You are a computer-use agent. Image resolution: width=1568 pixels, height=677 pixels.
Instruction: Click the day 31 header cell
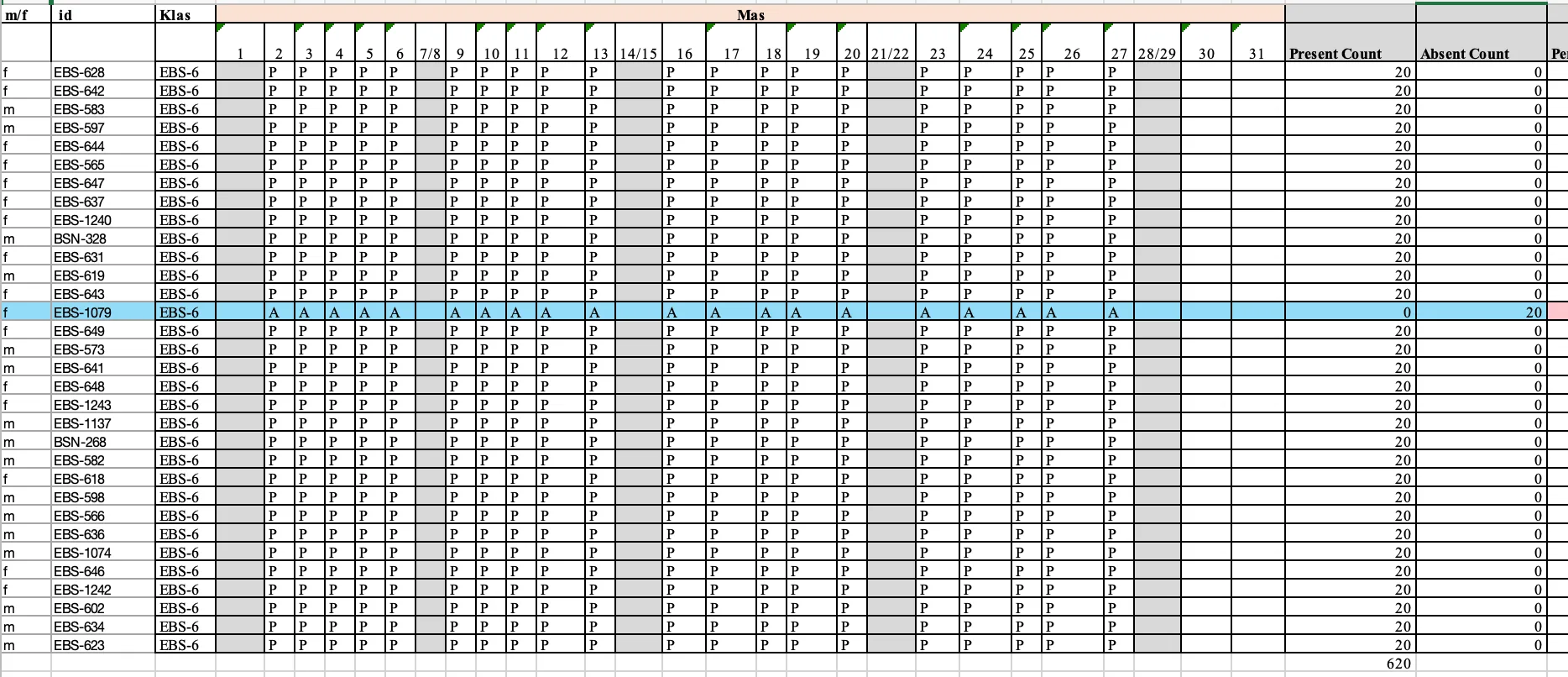pyautogui.click(x=1257, y=42)
